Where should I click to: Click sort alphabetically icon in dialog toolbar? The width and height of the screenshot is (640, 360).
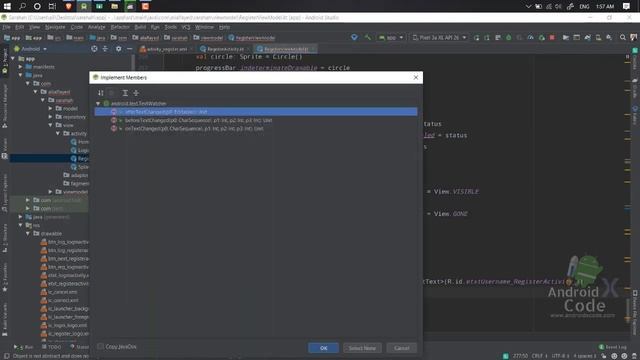[x=100, y=93]
